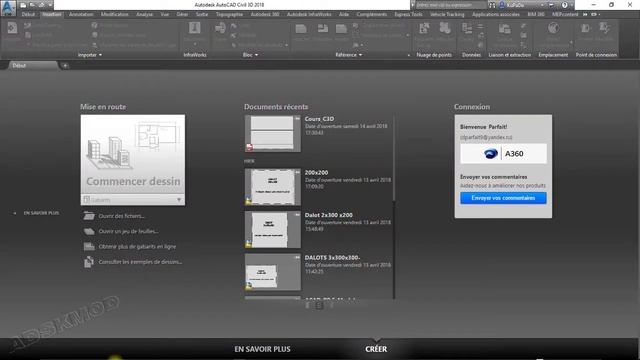Screen dimensions: 640x360
Task: Click the first icon in Point de connexion panel
Action: [585, 28]
